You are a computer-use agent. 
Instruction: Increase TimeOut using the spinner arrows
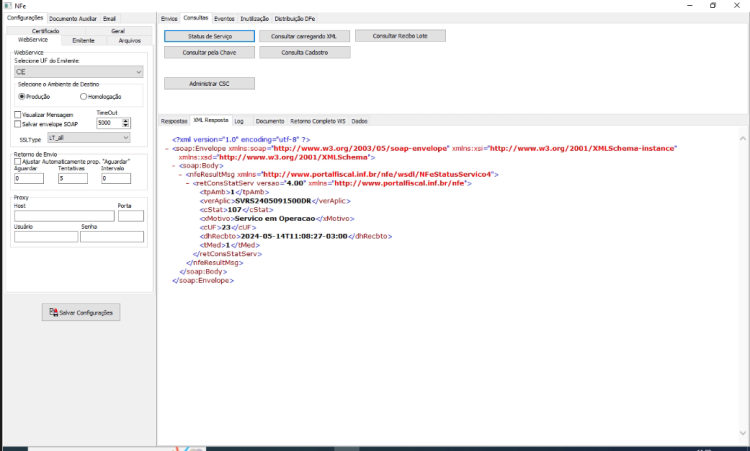coord(126,121)
